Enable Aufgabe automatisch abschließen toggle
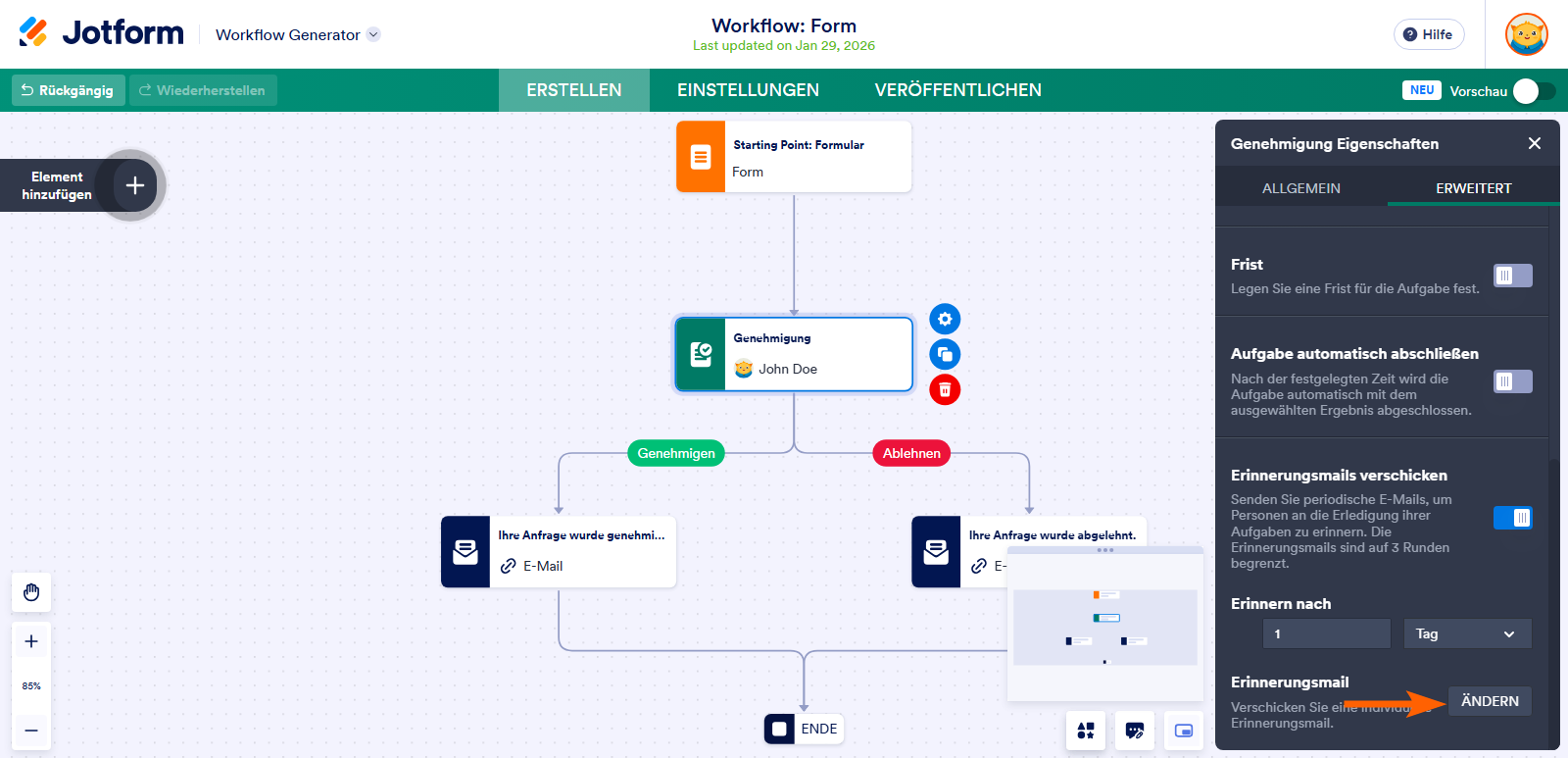Screen dimensions: 1568x758 point(1512,381)
